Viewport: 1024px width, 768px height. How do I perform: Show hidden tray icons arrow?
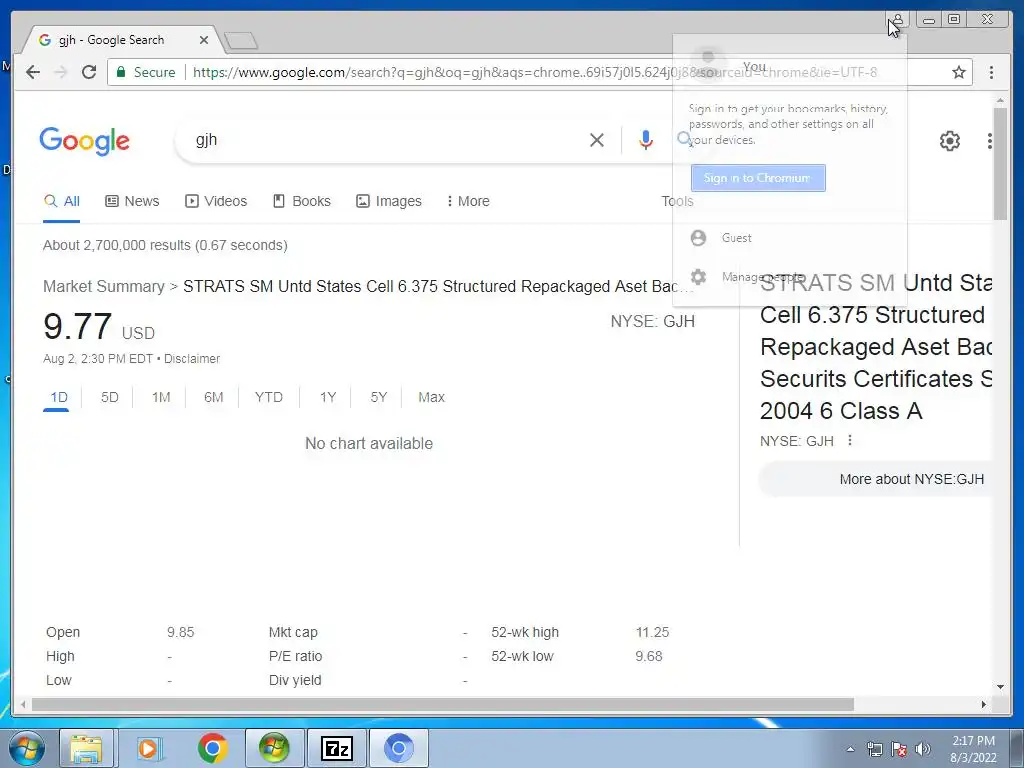[x=850, y=749]
